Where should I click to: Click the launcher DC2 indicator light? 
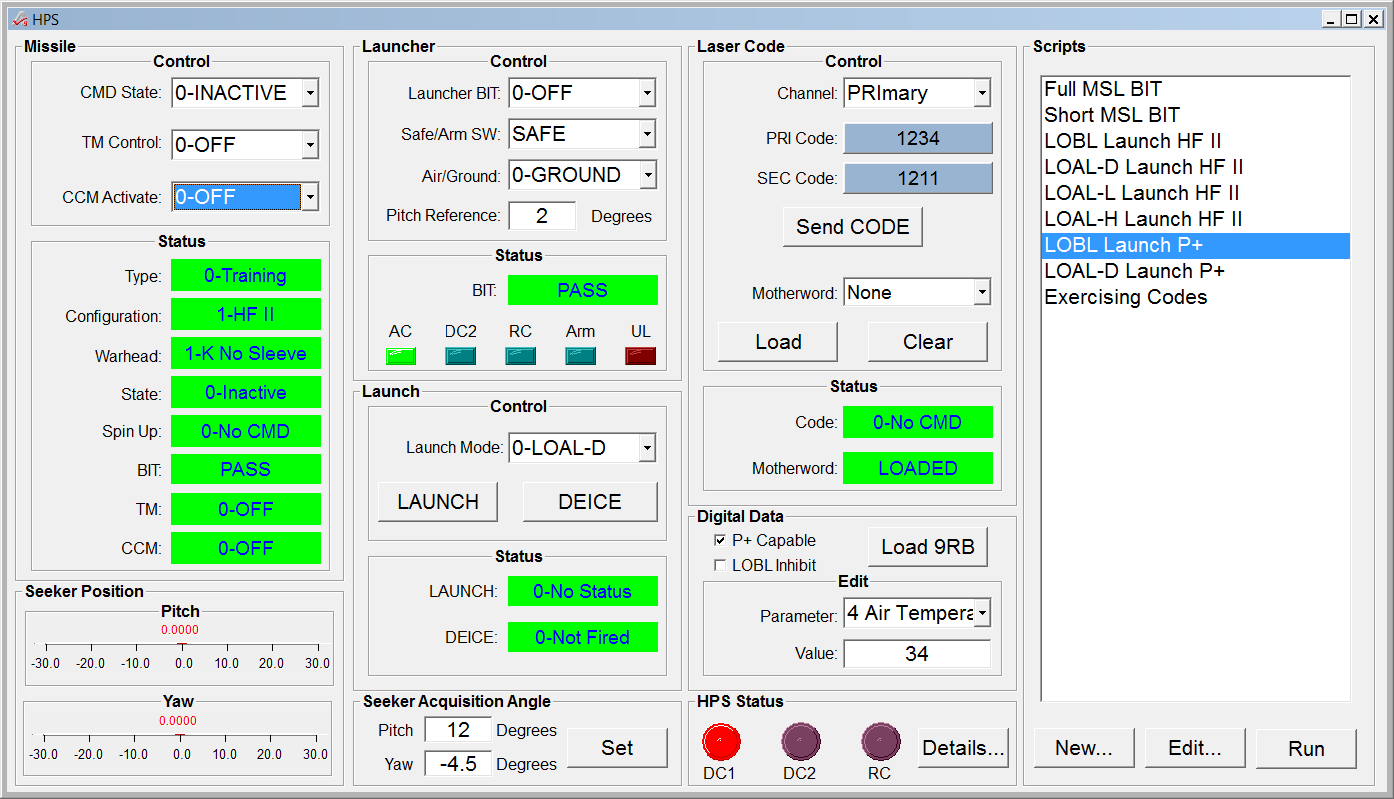pos(460,355)
